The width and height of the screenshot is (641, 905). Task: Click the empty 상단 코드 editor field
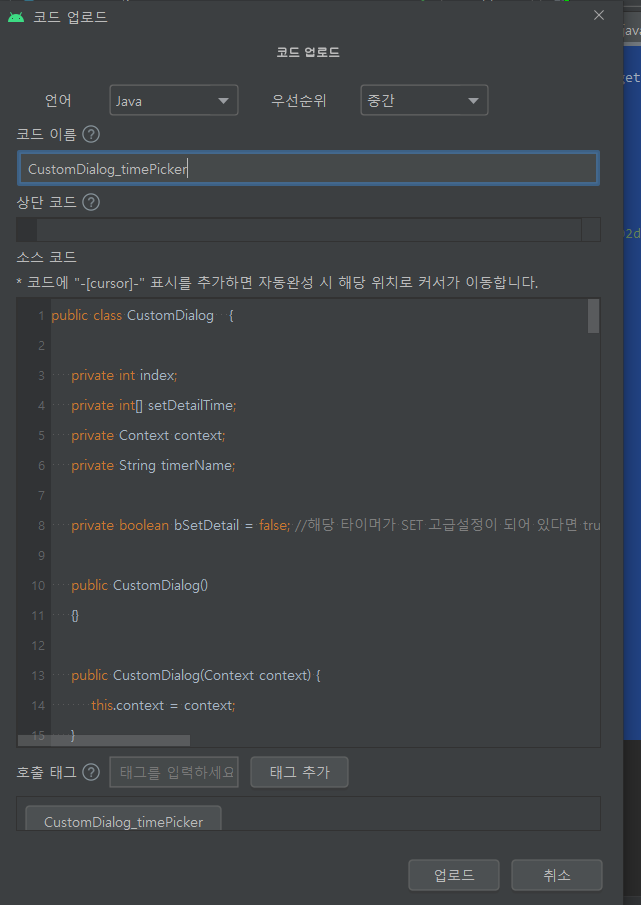[308, 230]
